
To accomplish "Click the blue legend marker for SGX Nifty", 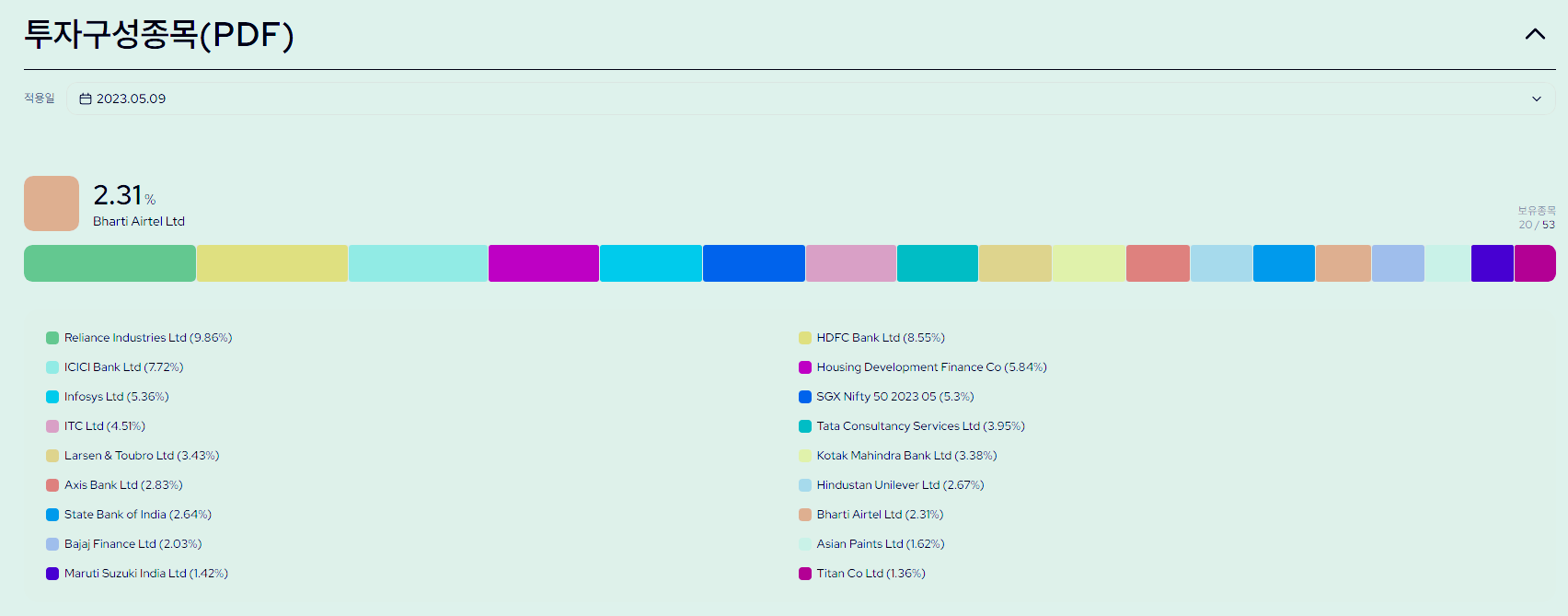I will pos(805,397).
